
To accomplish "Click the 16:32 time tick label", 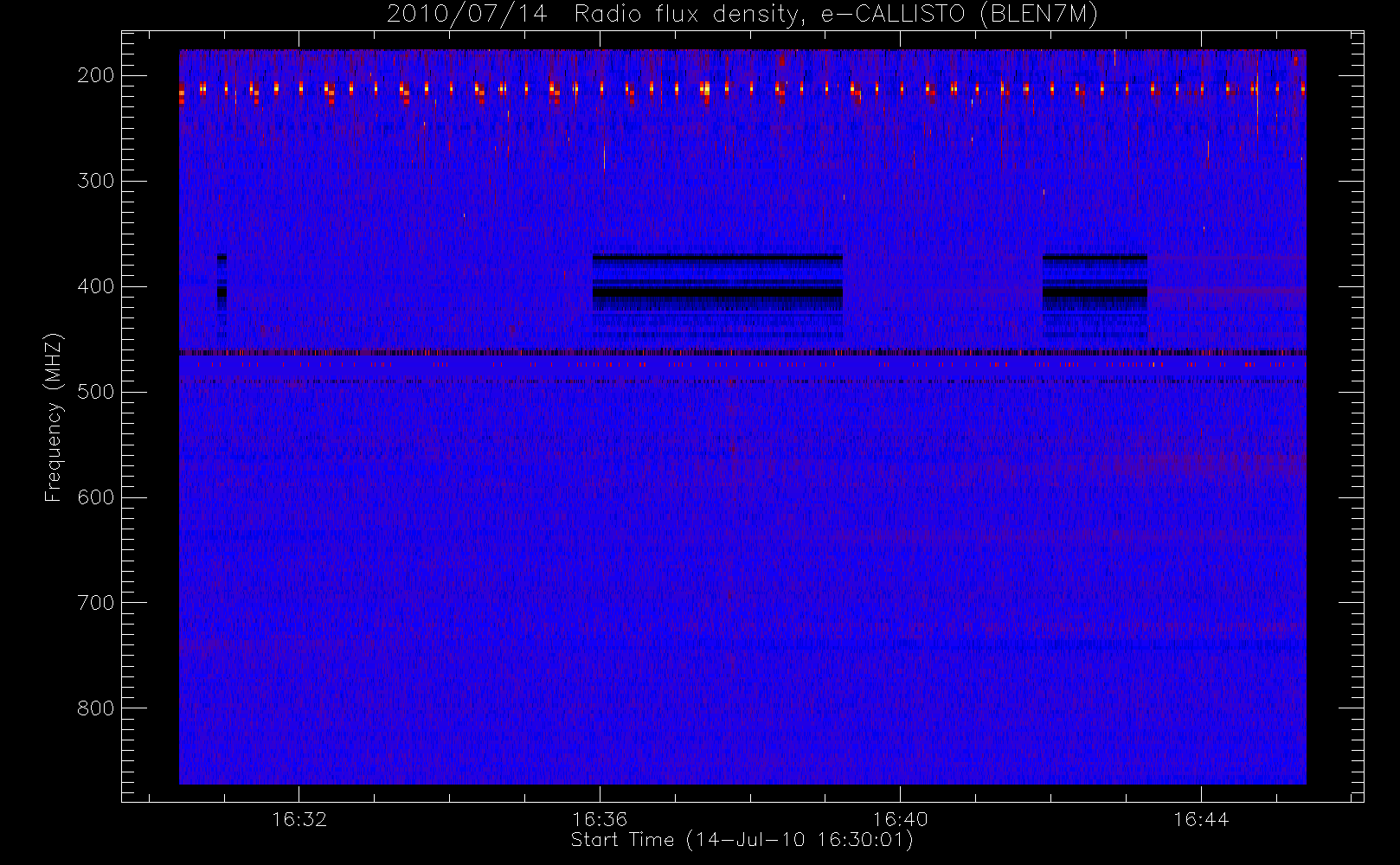I will (x=299, y=819).
